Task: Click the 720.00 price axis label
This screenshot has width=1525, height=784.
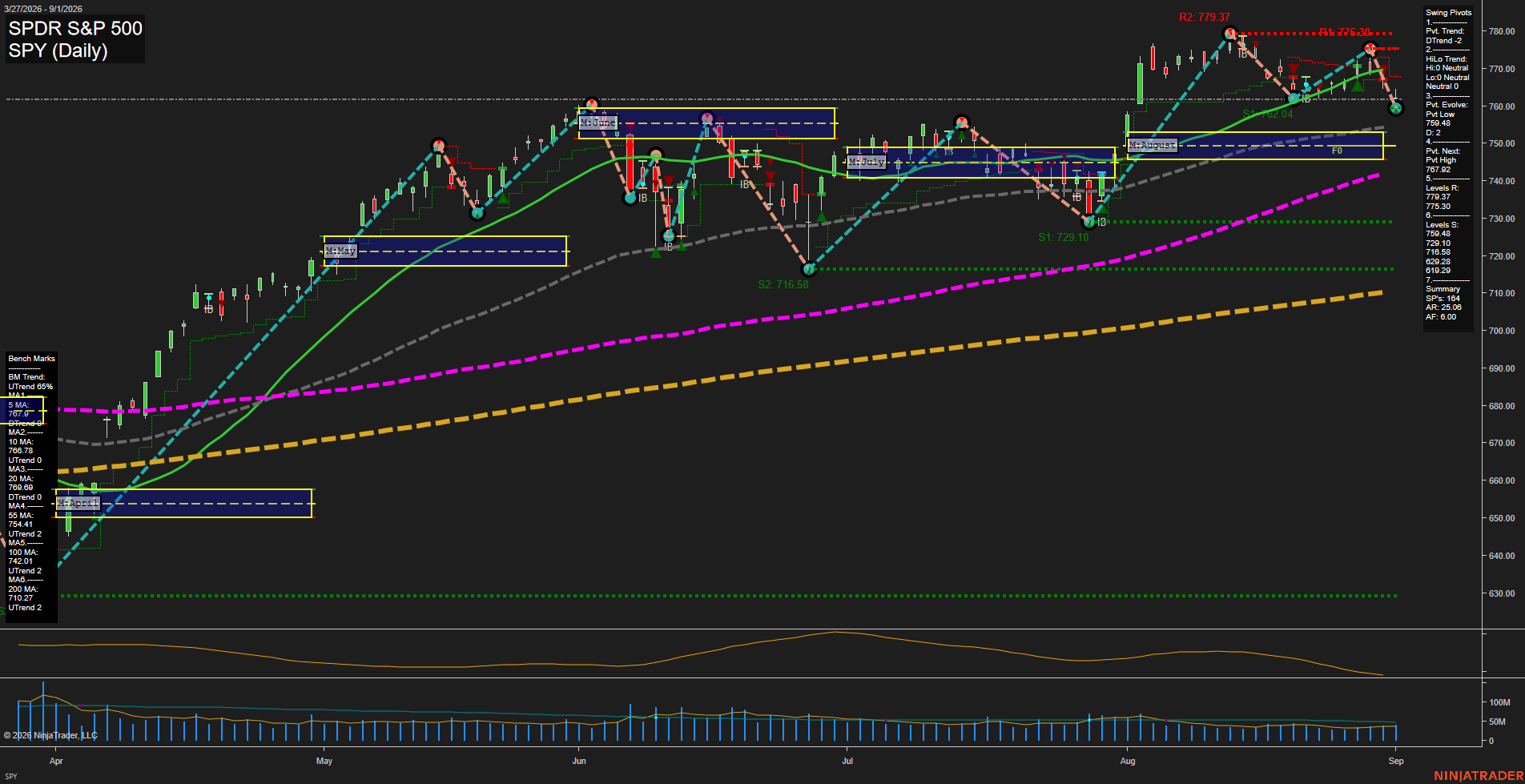Action: click(x=1501, y=257)
